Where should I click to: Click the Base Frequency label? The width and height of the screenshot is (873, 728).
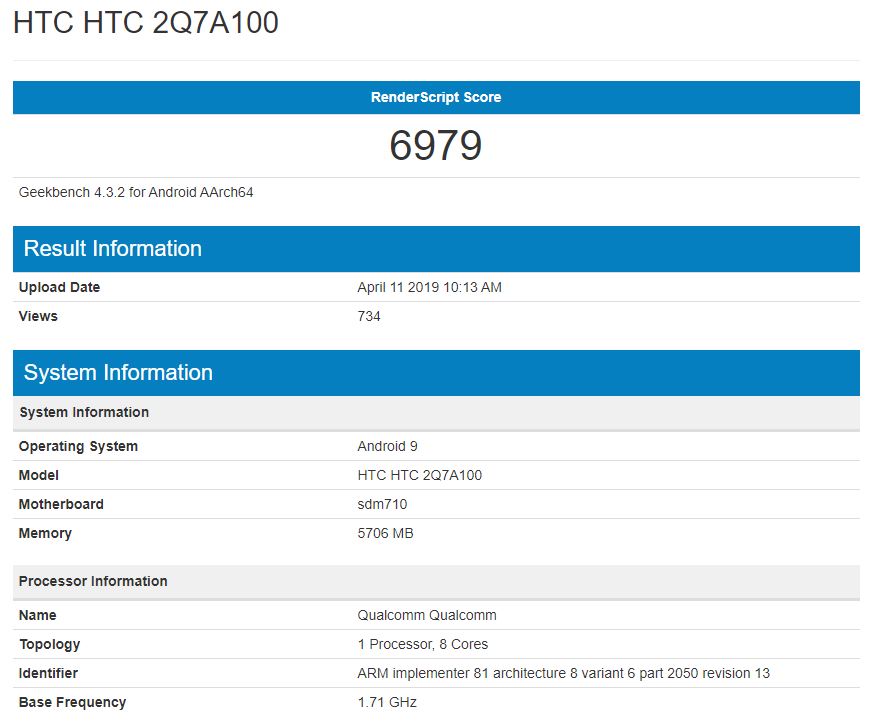click(72, 702)
